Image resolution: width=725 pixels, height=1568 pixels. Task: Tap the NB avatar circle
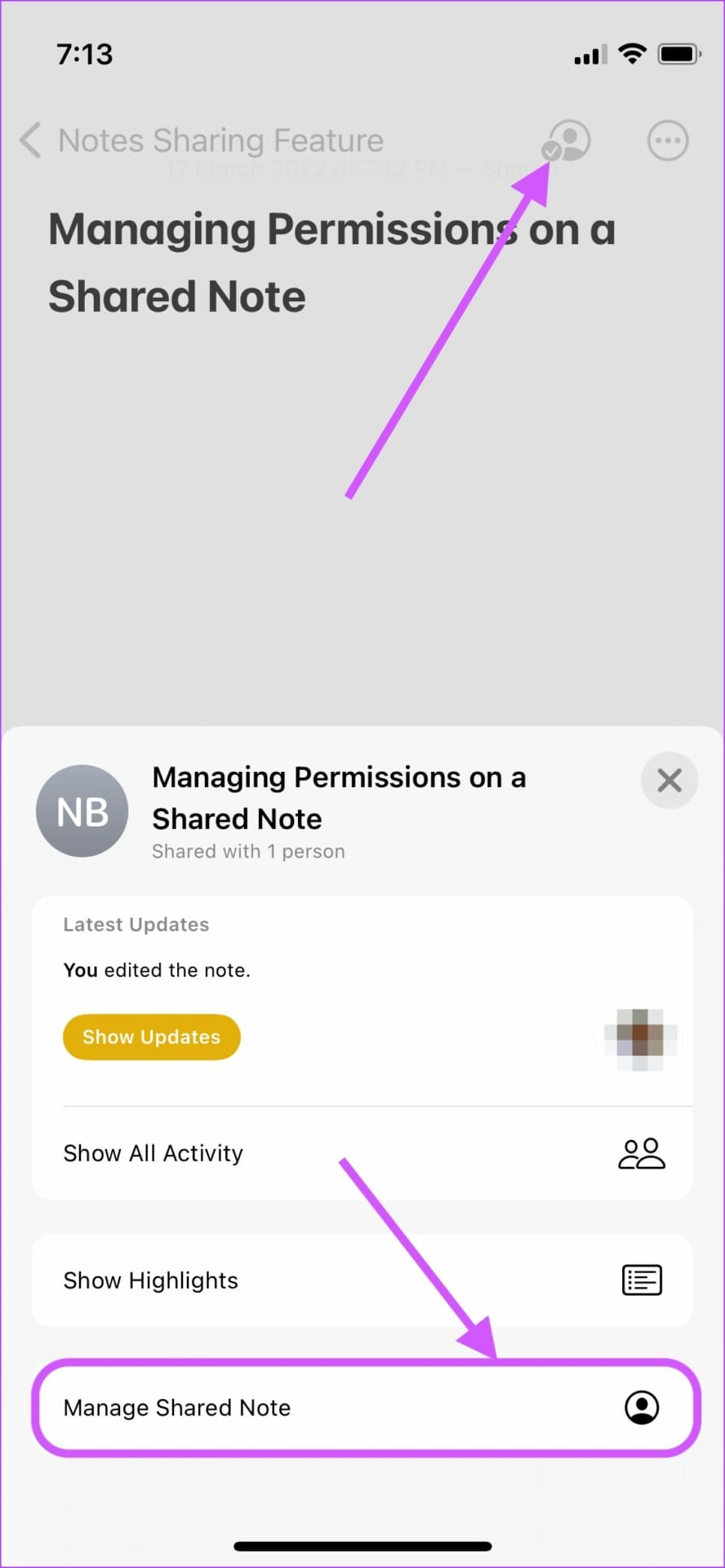tap(82, 810)
